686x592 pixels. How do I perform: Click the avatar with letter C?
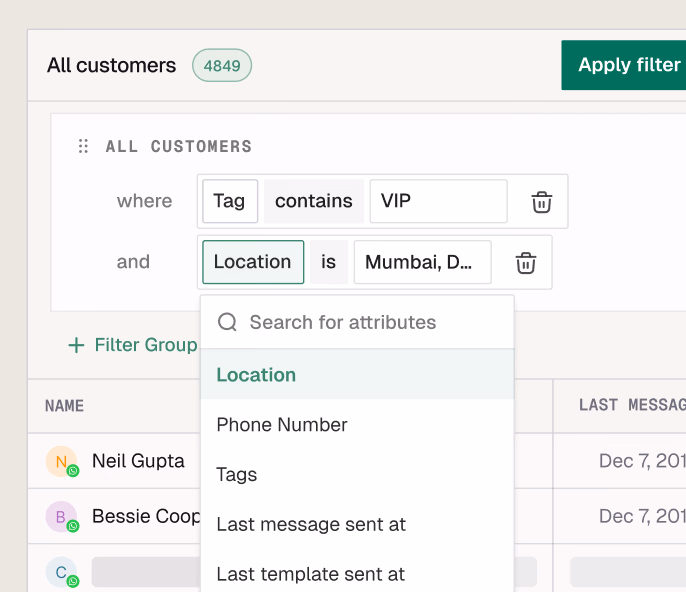point(60,572)
